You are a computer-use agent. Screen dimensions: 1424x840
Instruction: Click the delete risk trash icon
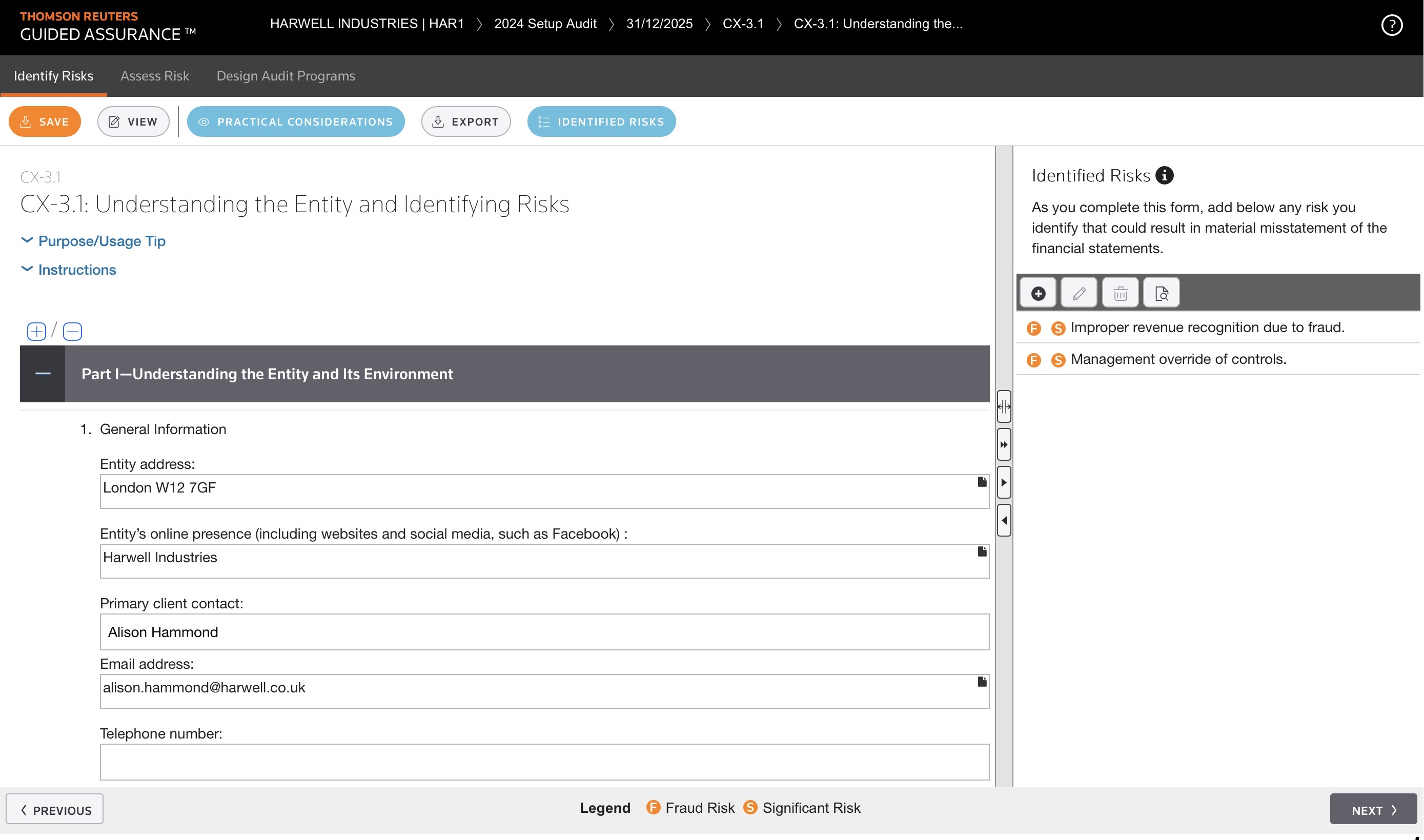pyautogui.click(x=1120, y=293)
